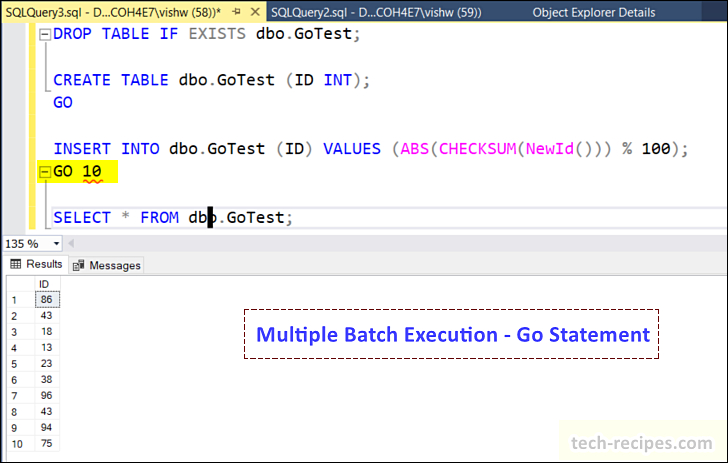
Task: Select row 6 cell value 38
Action: 47,379
